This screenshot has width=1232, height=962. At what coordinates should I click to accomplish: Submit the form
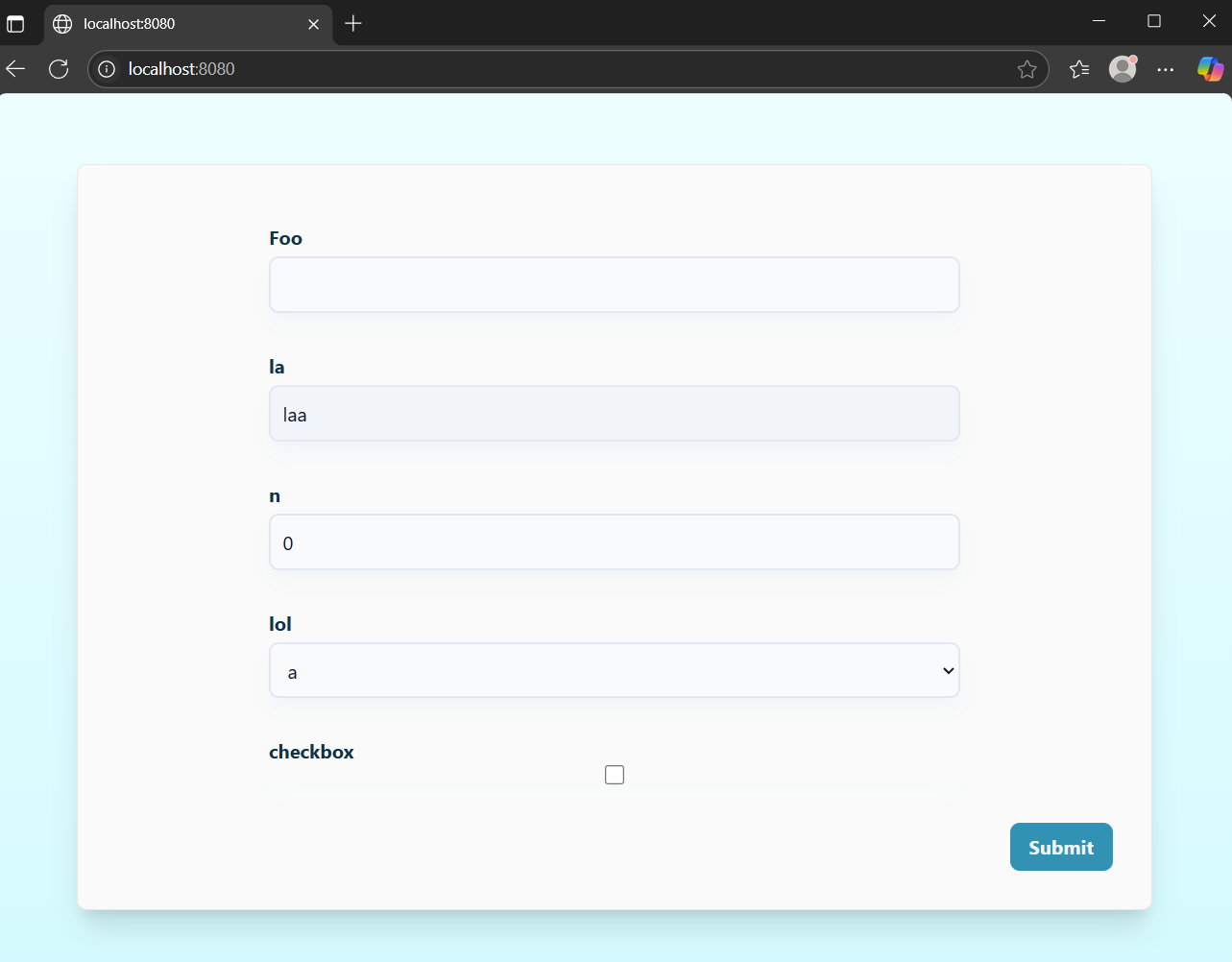[1061, 847]
